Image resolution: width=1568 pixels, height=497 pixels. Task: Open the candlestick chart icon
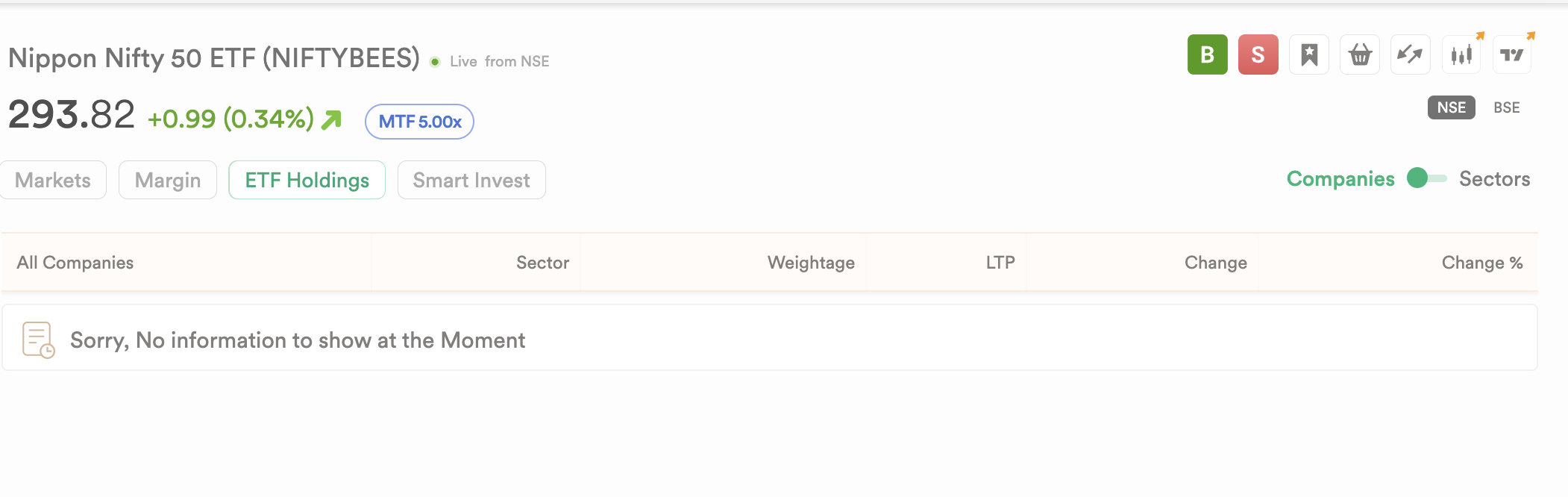click(1461, 54)
